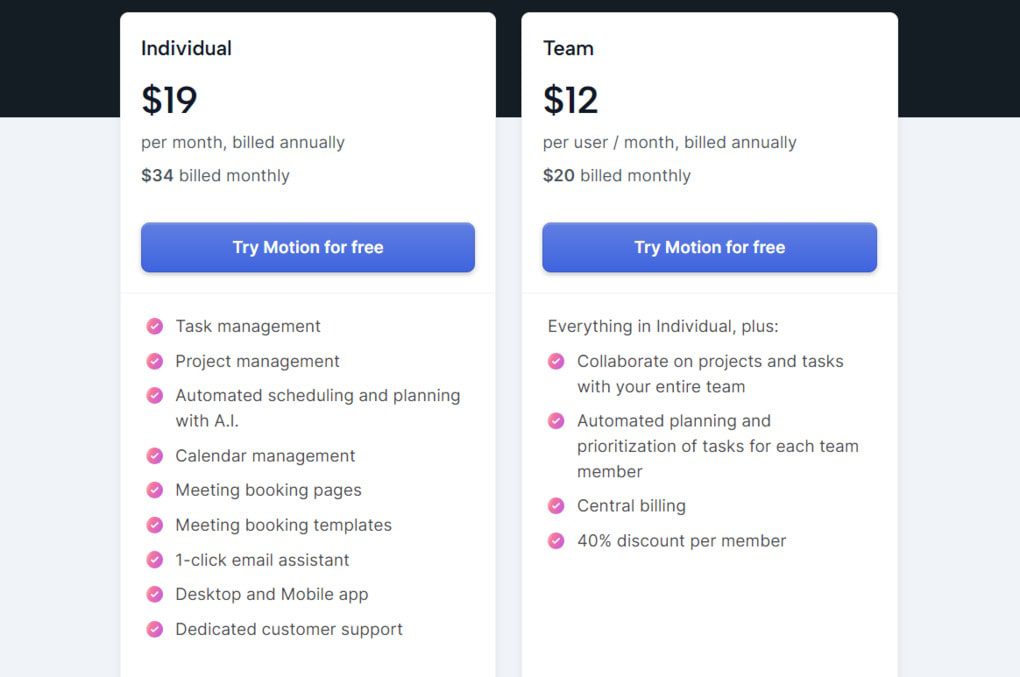Select the Team plan heading
The height and width of the screenshot is (677, 1020).
pos(569,47)
